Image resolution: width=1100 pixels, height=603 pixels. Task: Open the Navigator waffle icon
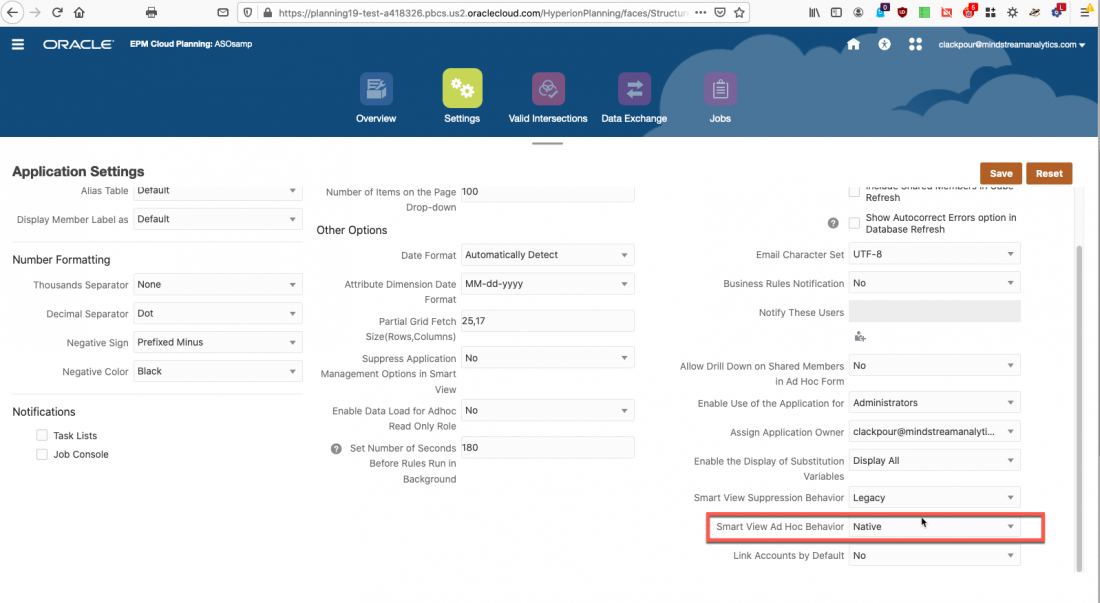click(x=915, y=44)
